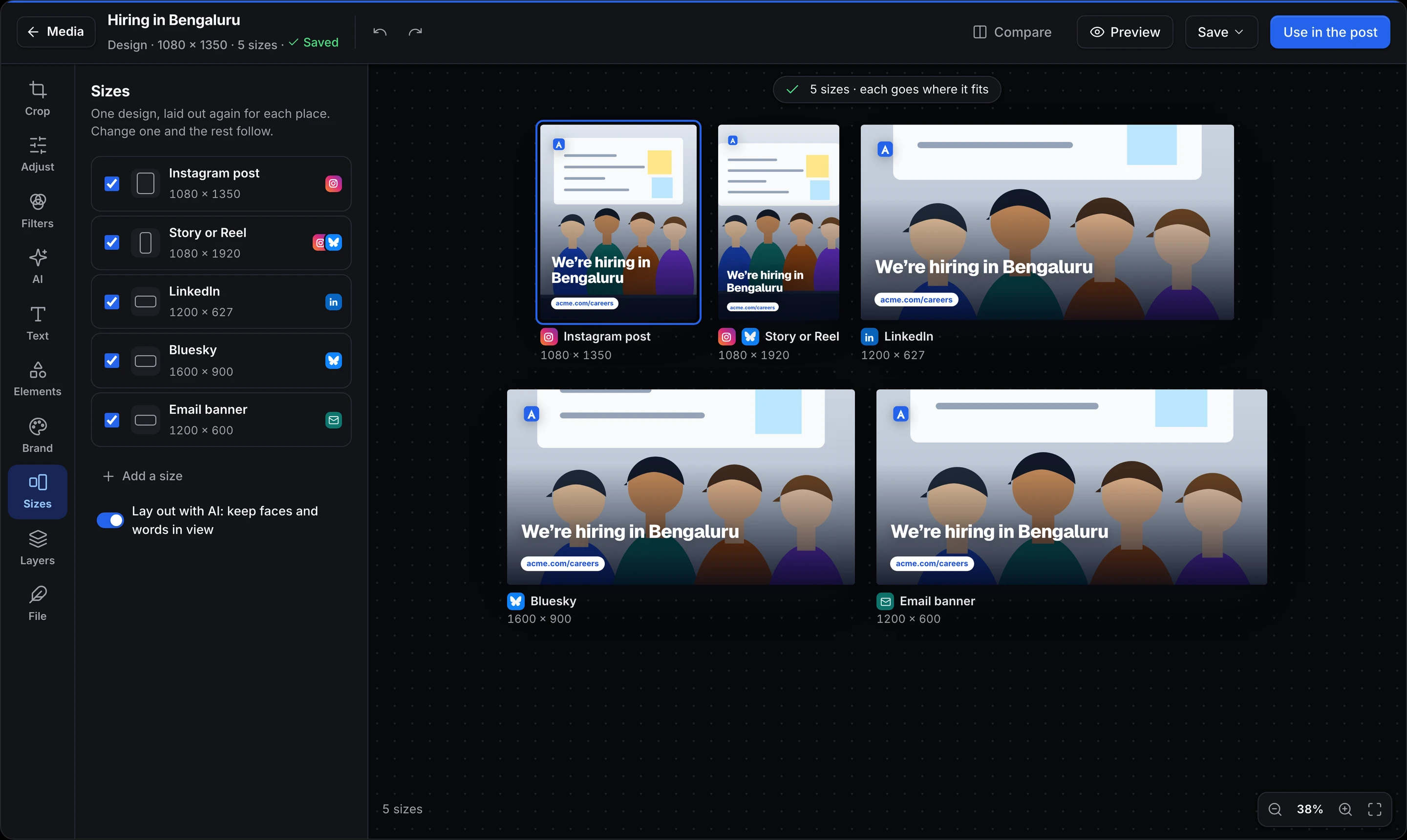Open the AI sparkle tool

pos(37,266)
